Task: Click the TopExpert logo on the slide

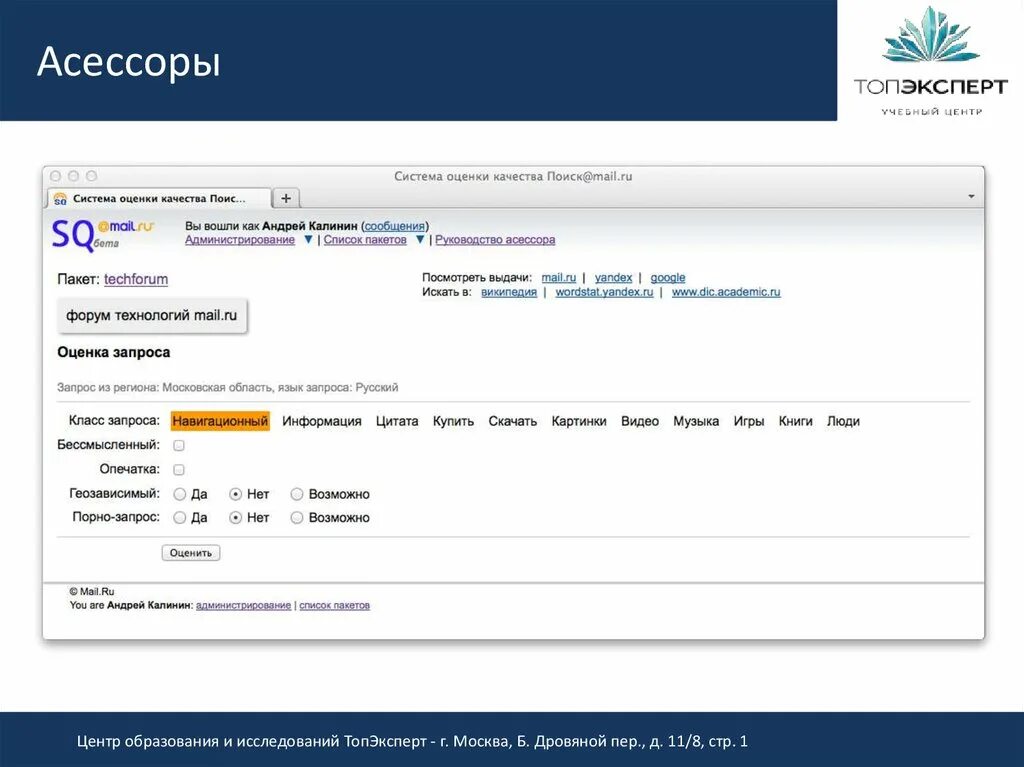Action: pos(930,62)
